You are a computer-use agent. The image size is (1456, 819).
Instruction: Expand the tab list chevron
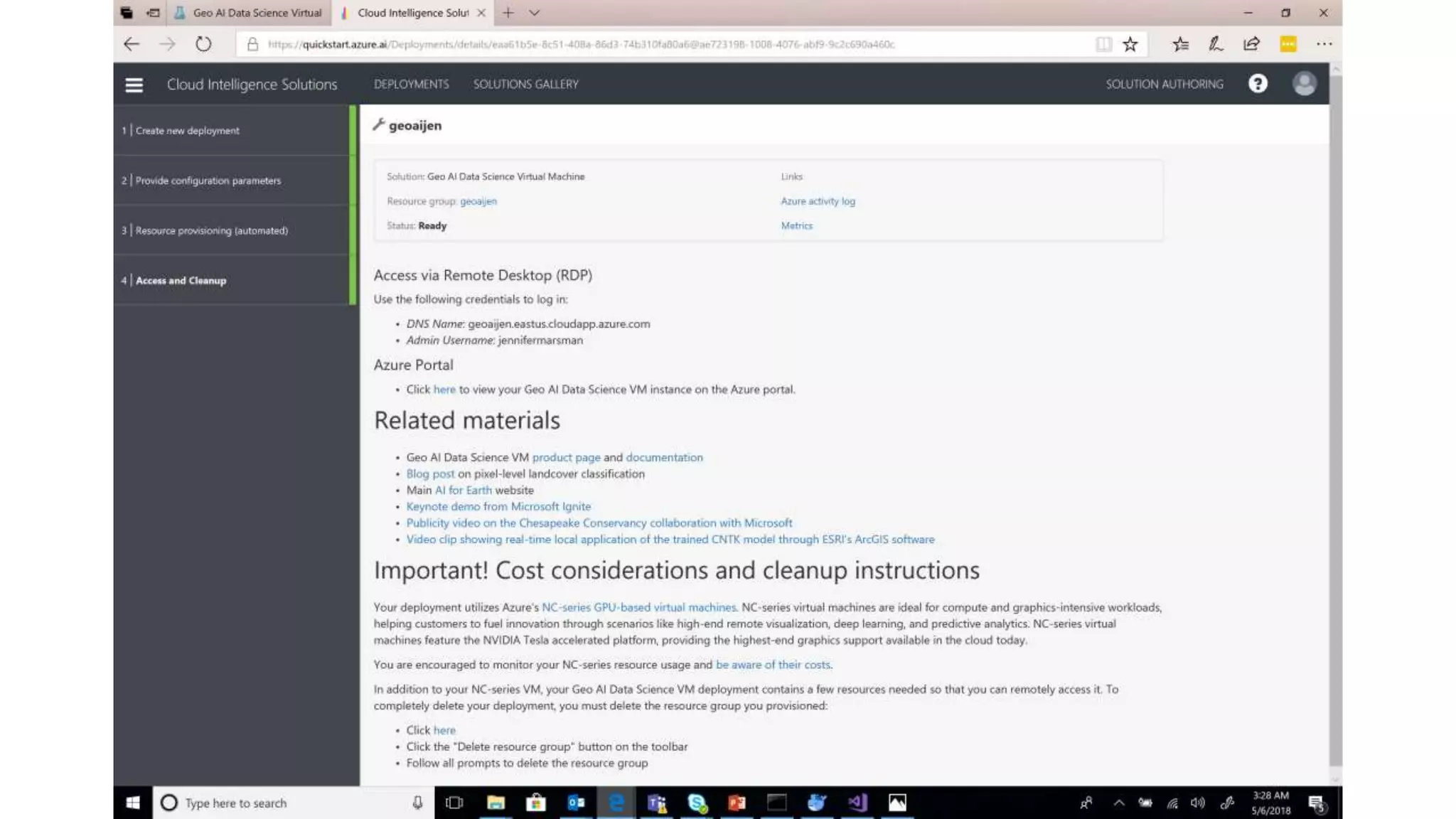pos(535,13)
